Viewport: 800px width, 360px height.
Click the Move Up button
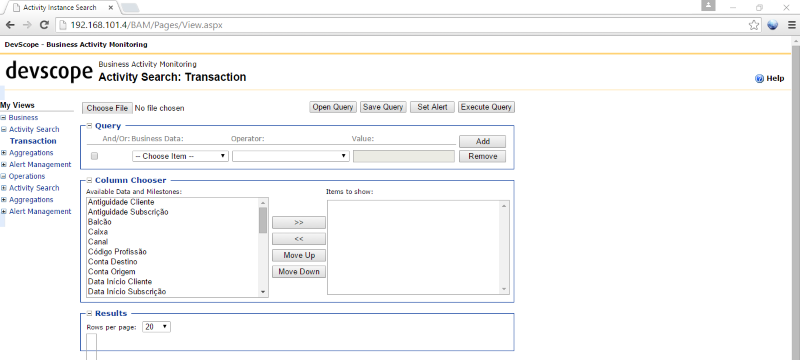click(299, 255)
